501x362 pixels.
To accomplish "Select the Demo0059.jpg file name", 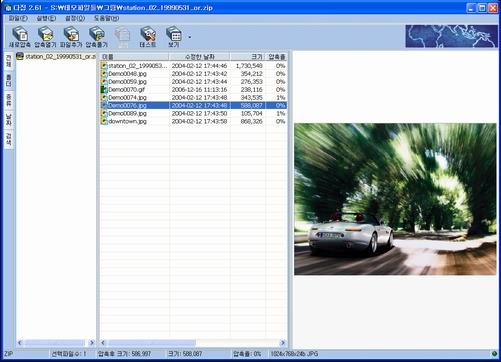I will tap(127, 82).
